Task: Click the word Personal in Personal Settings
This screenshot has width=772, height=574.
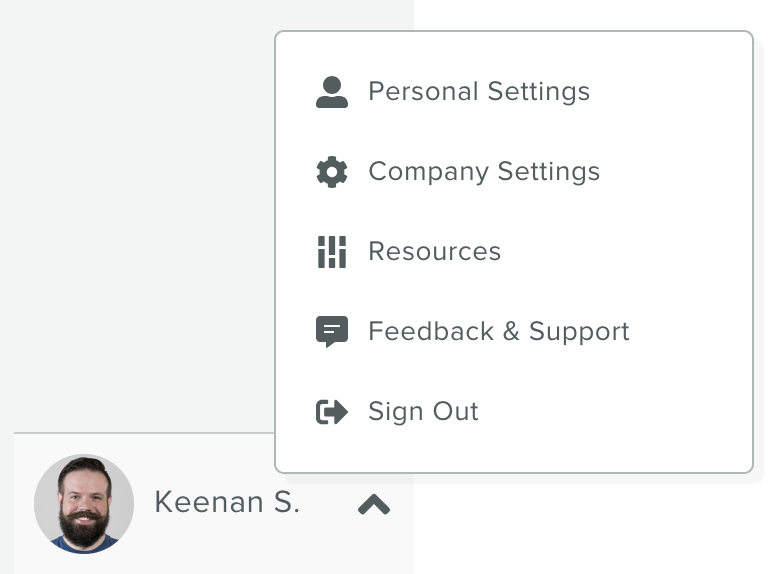Action: [x=423, y=92]
